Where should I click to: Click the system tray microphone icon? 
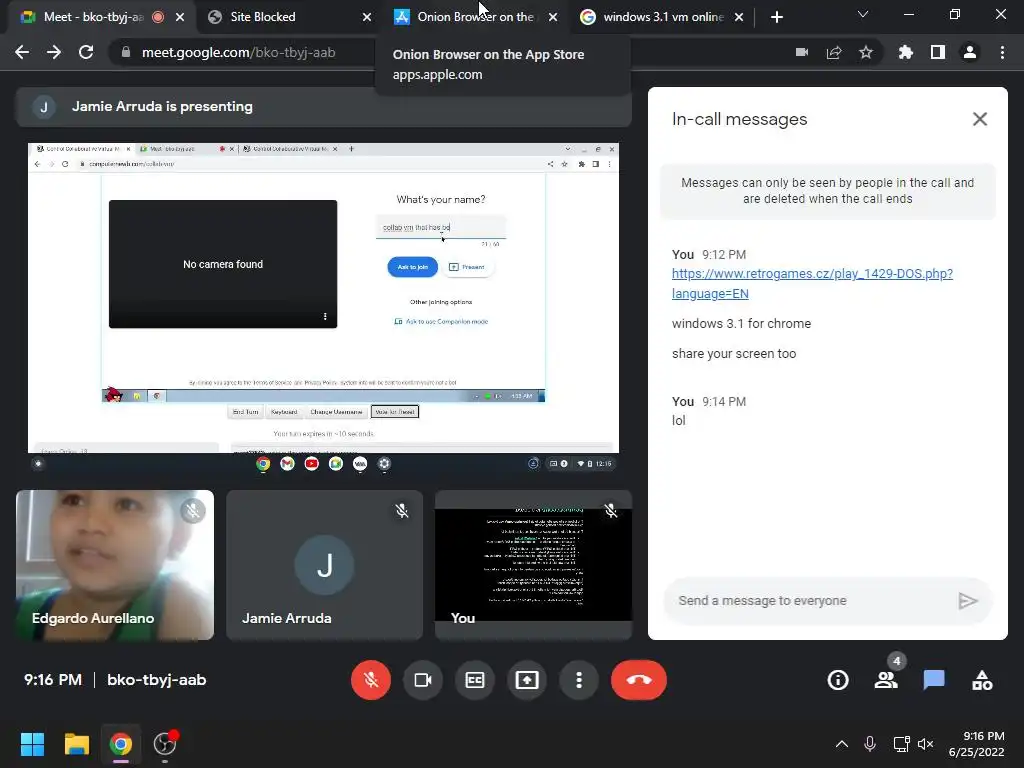pos(870,744)
